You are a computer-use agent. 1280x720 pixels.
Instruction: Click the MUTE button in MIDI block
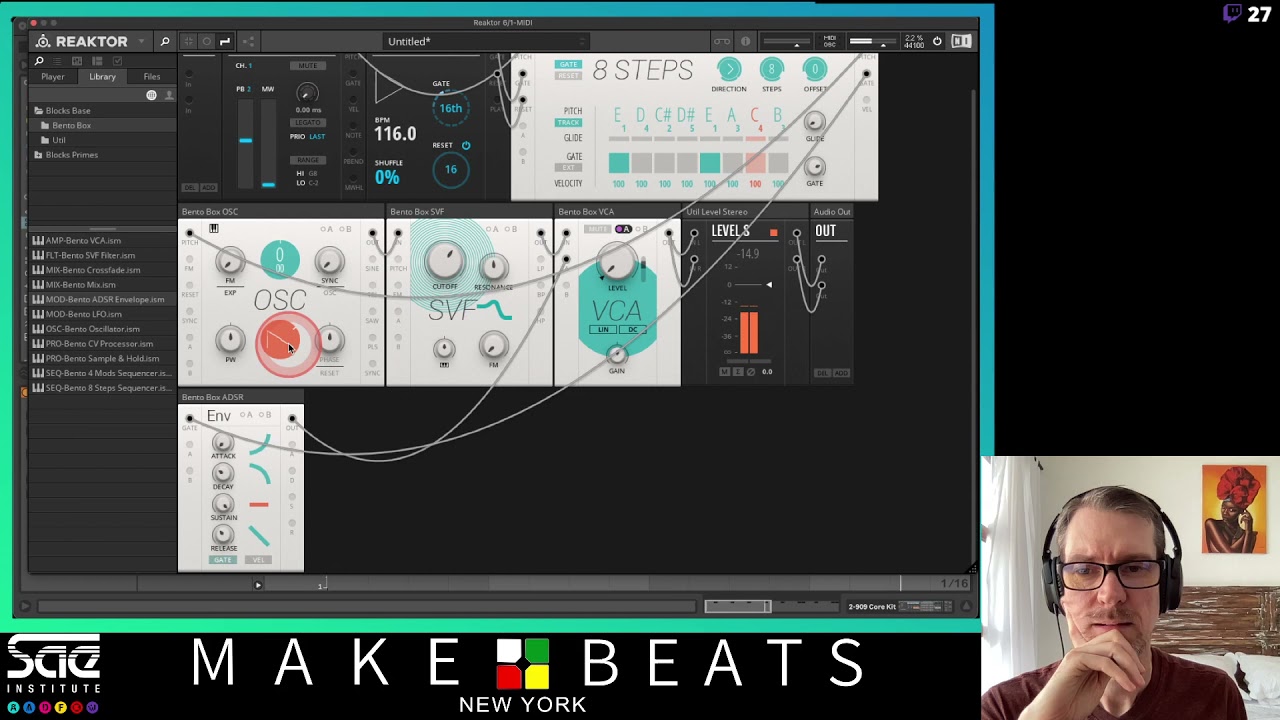click(307, 66)
